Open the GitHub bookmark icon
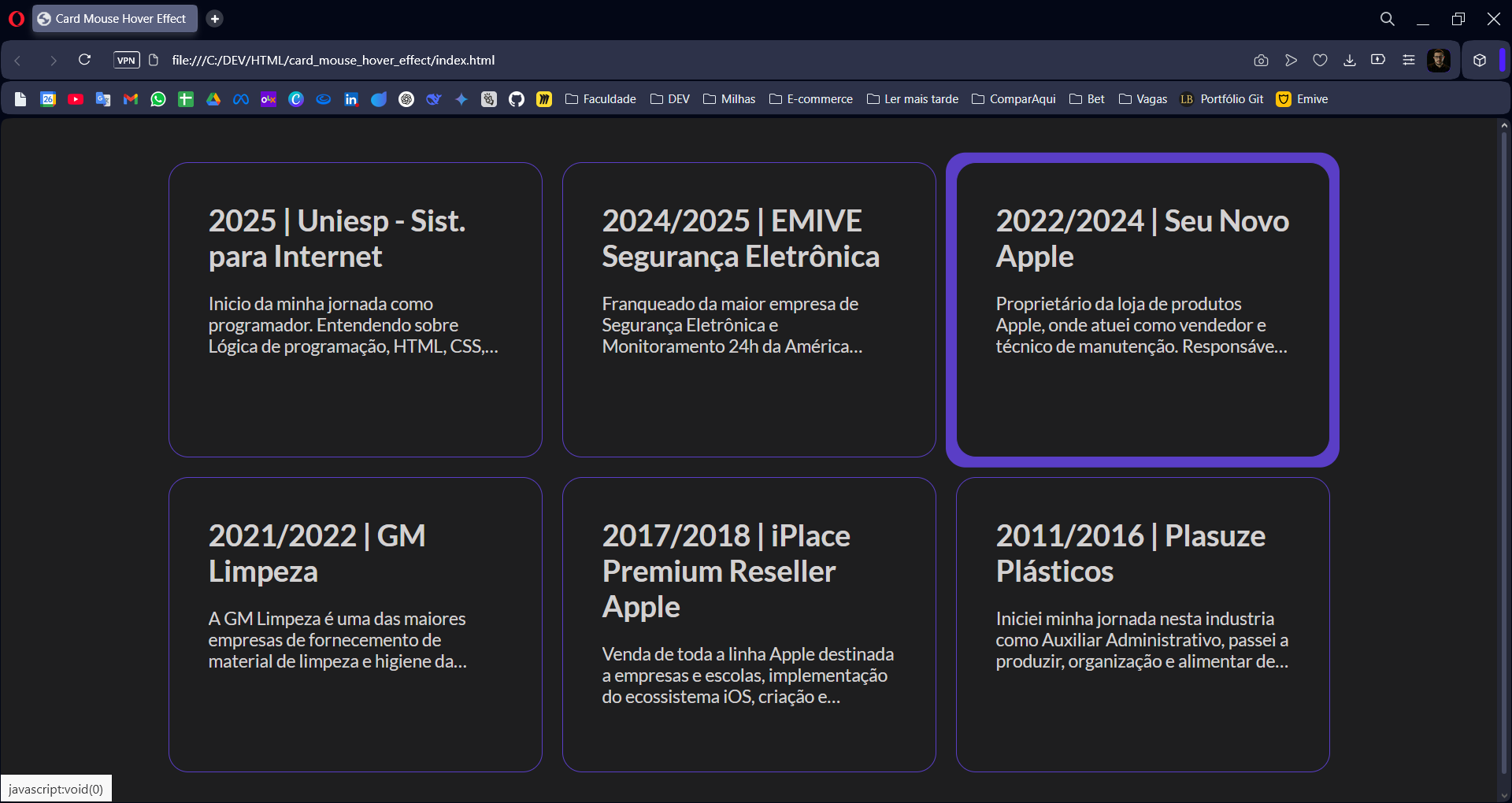The image size is (1512, 803). 517,99
